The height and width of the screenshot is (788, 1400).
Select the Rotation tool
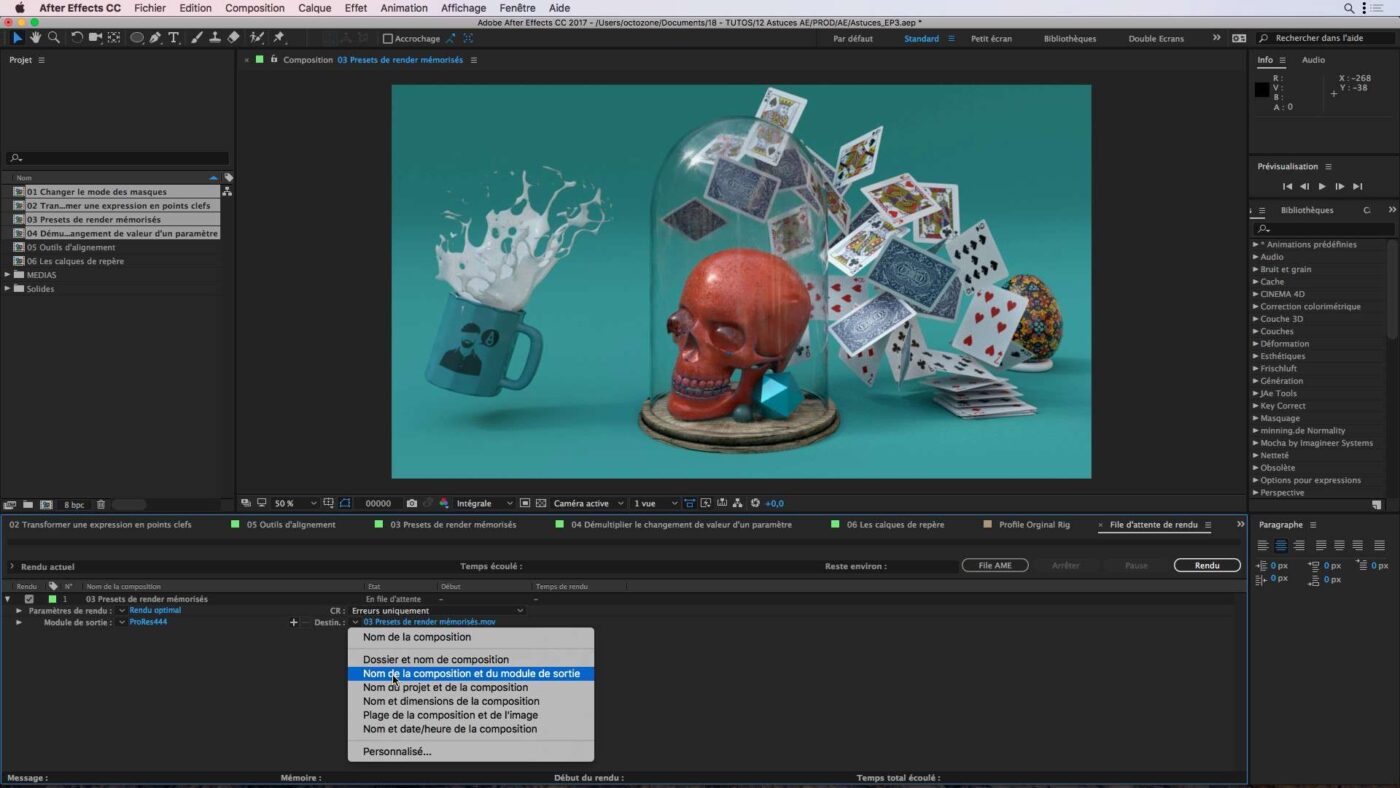pos(77,38)
